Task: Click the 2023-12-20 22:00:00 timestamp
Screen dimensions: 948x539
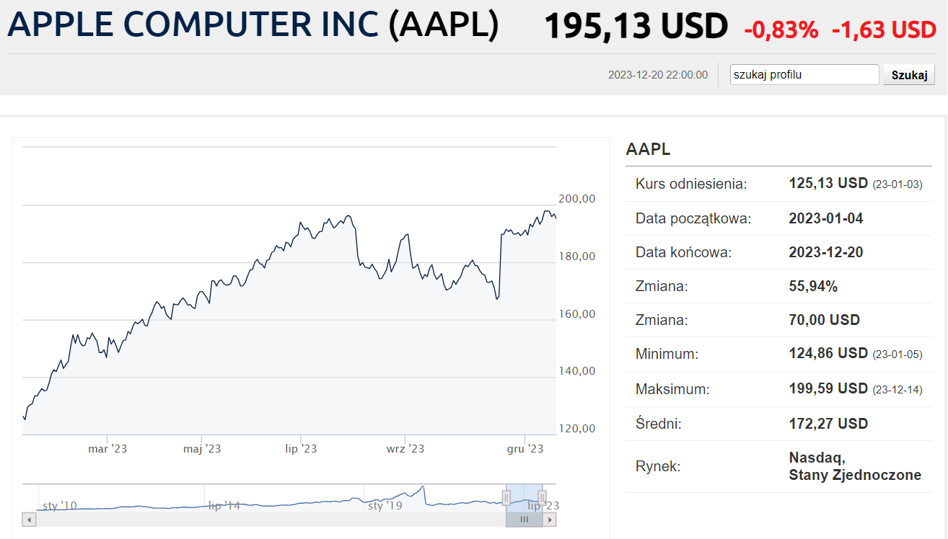Action: click(x=657, y=75)
